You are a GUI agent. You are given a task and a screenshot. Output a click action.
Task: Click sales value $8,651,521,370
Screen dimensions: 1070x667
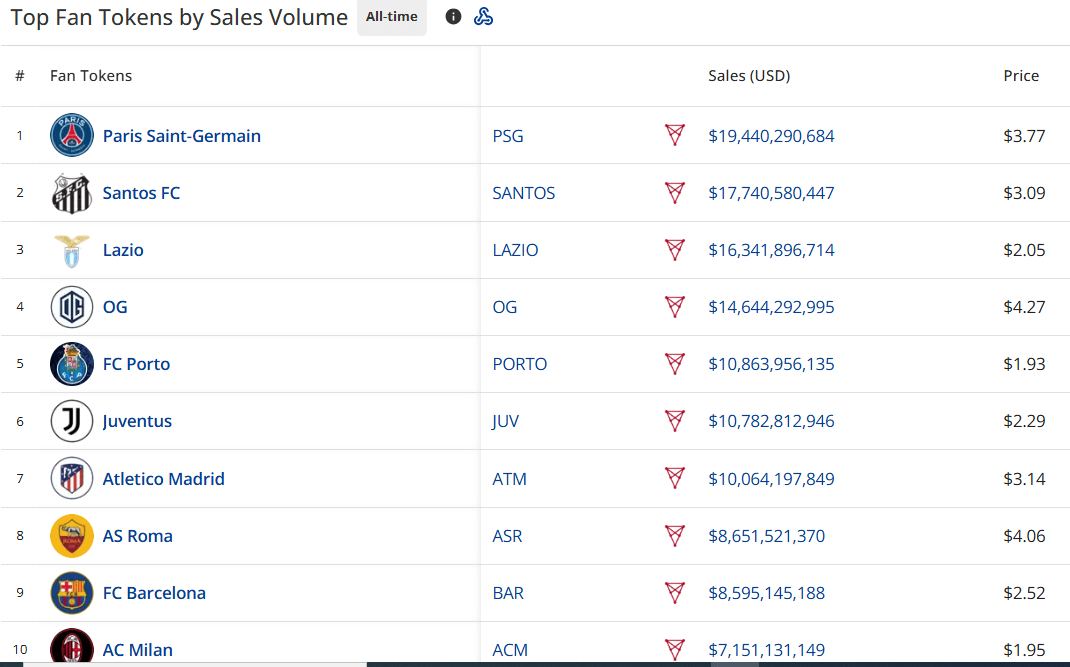coord(766,536)
